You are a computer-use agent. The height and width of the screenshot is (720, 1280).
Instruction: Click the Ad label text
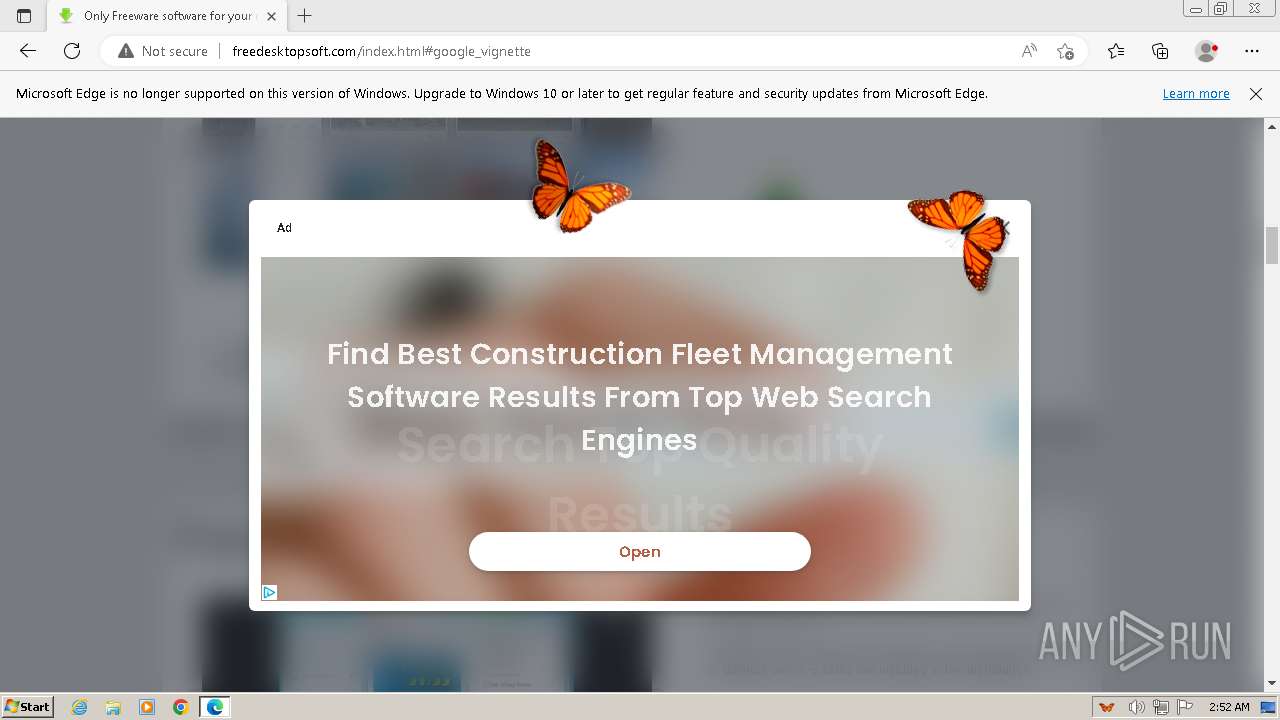284,228
